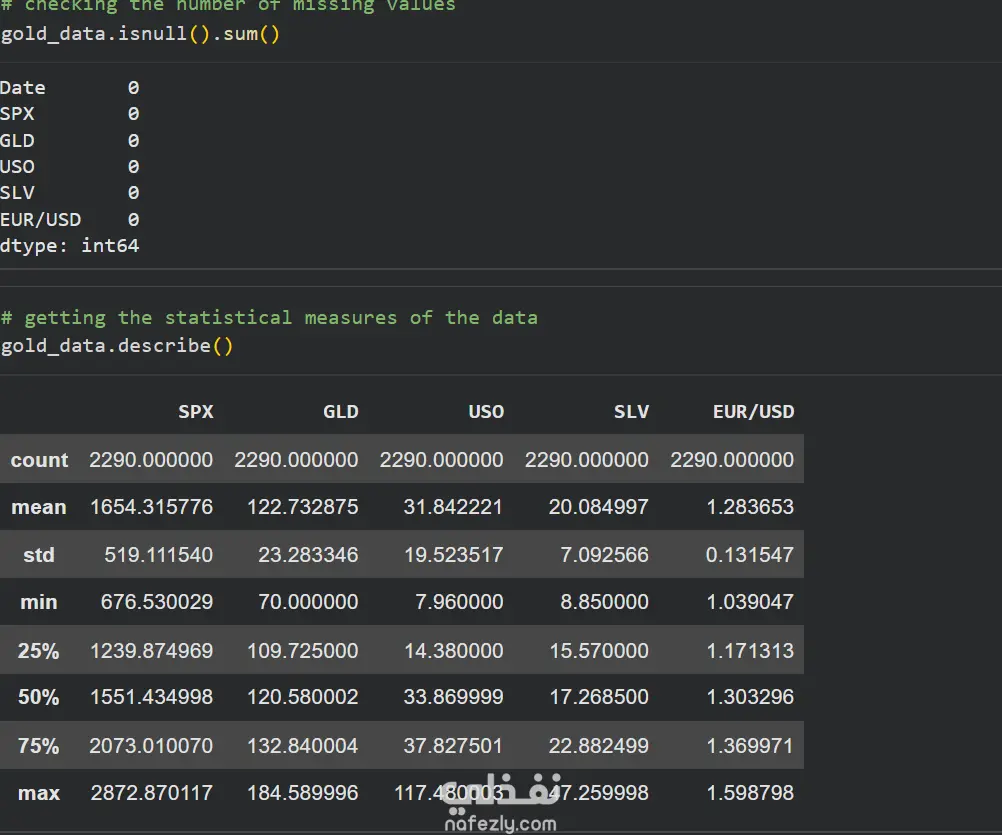Click the '50%' row label

point(38,696)
